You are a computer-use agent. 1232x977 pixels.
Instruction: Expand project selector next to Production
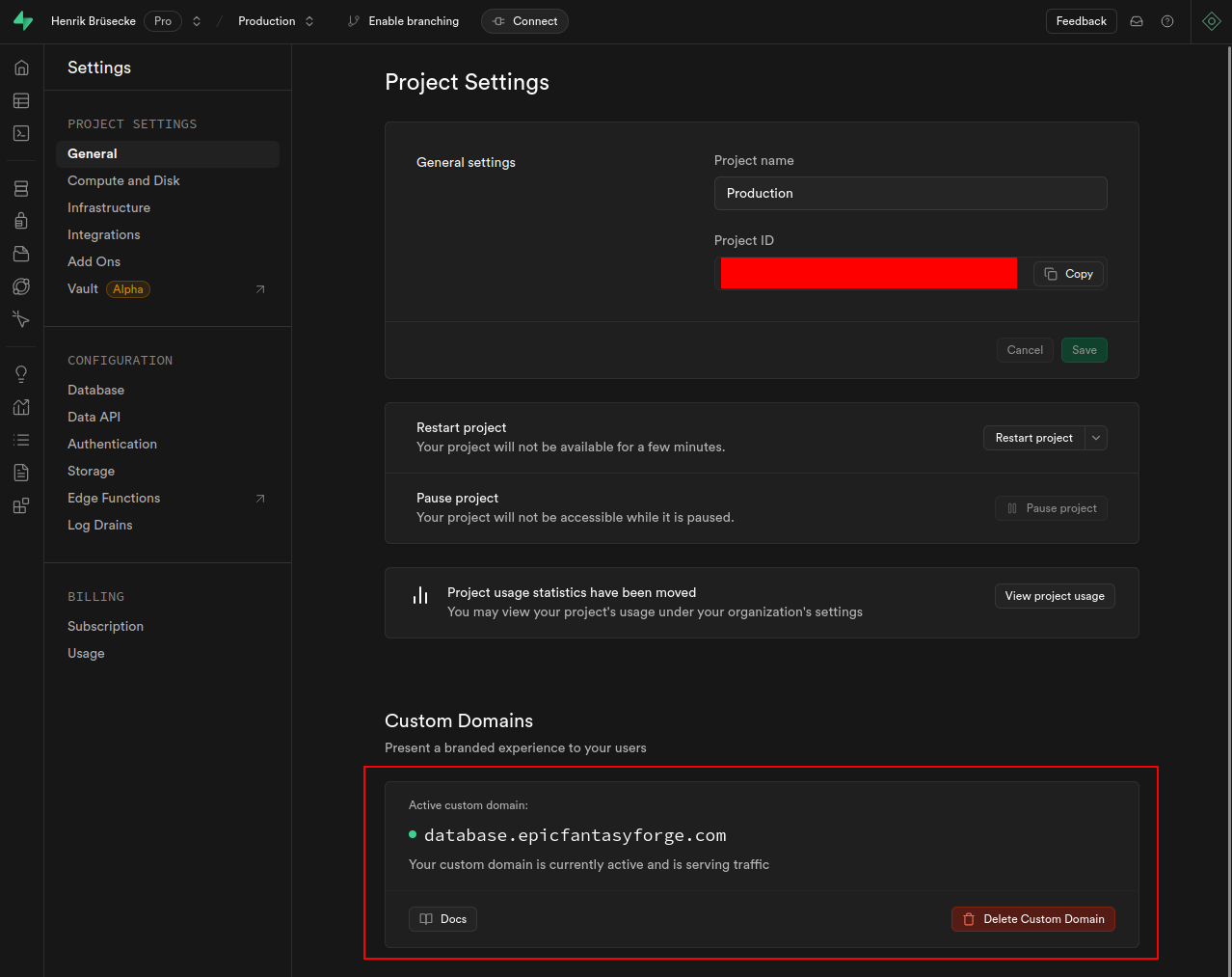[x=309, y=21]
